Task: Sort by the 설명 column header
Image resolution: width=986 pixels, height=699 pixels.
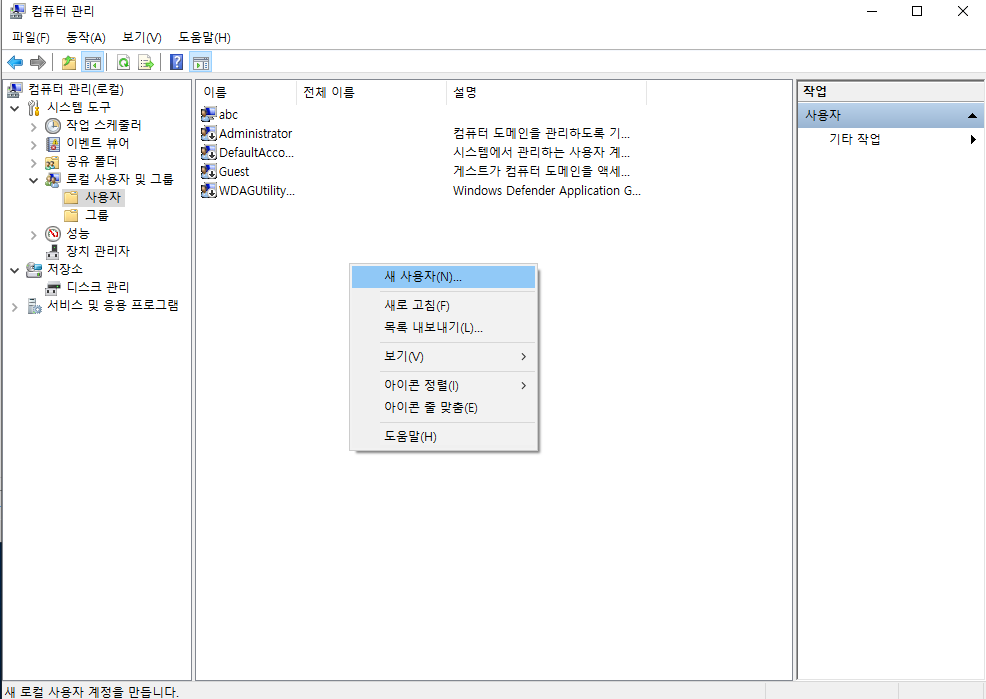Action: pos(546,92)
